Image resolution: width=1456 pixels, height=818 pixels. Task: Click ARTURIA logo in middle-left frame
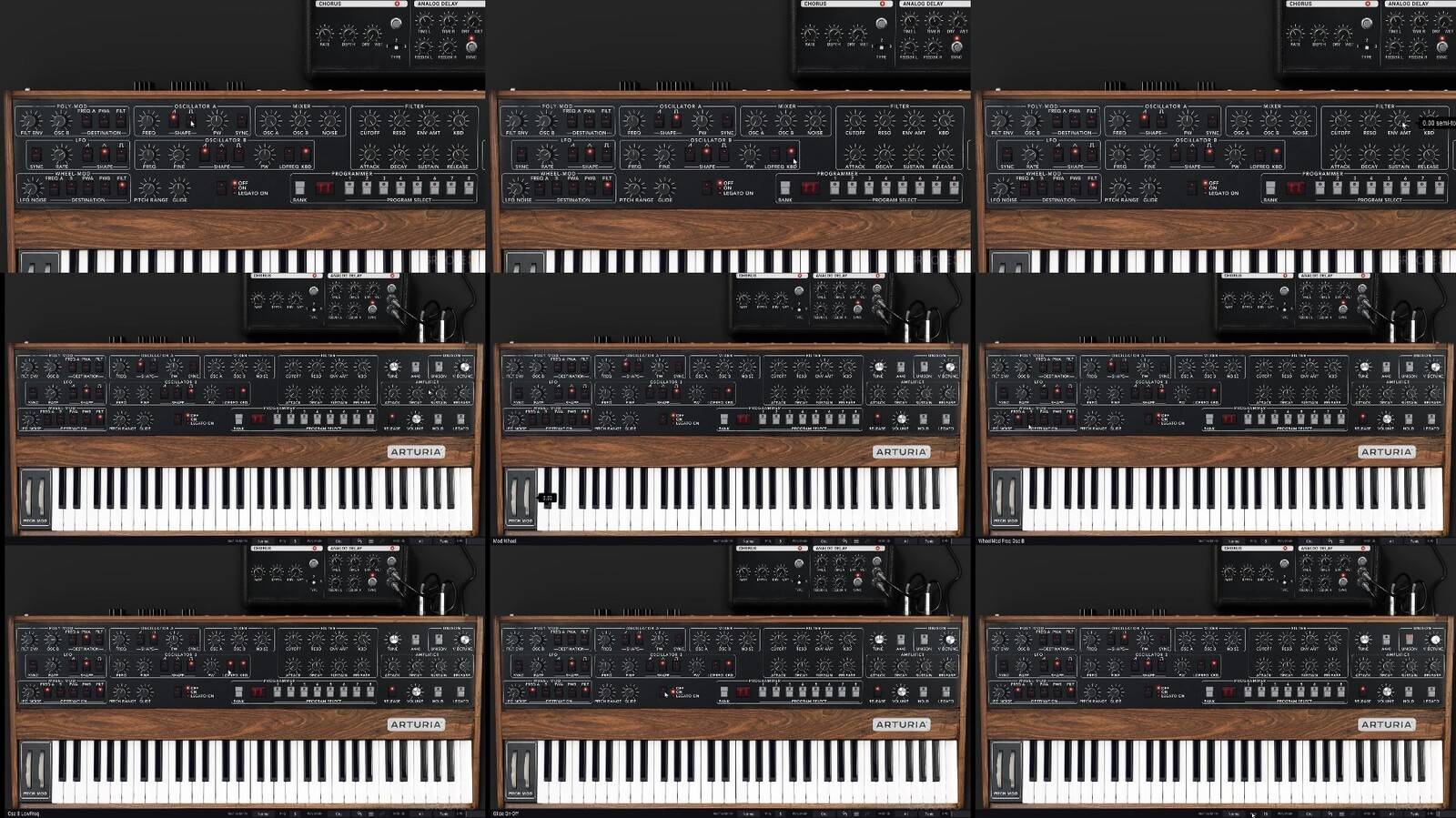(x=416, y=451)
